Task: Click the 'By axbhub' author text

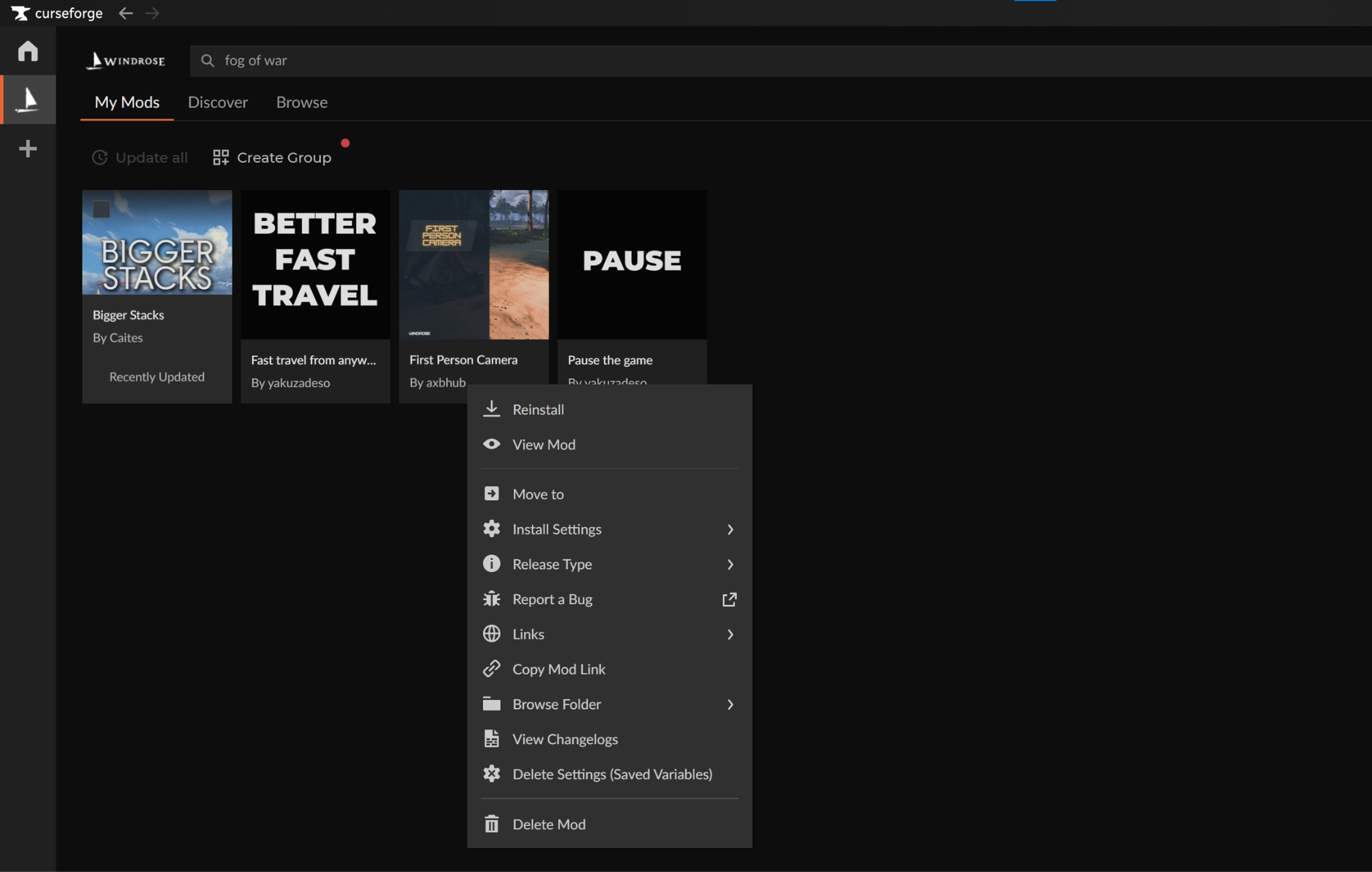Action: pos(438,382)
